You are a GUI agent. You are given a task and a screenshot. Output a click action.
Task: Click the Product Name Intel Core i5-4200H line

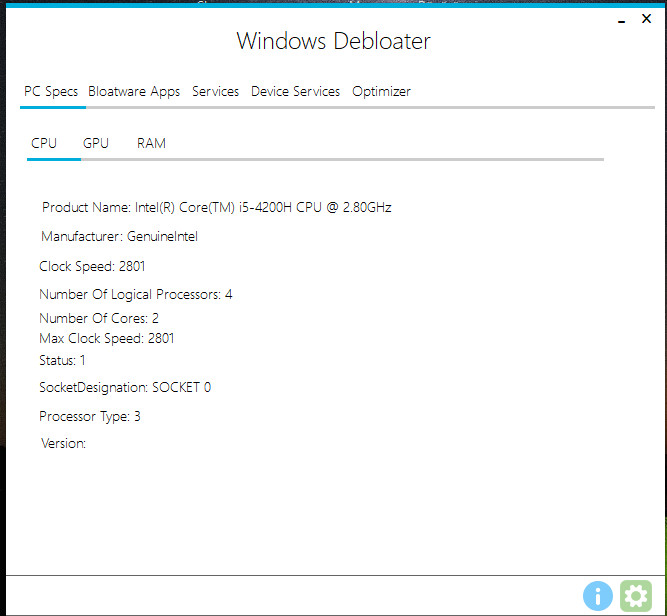pos(217,208)
